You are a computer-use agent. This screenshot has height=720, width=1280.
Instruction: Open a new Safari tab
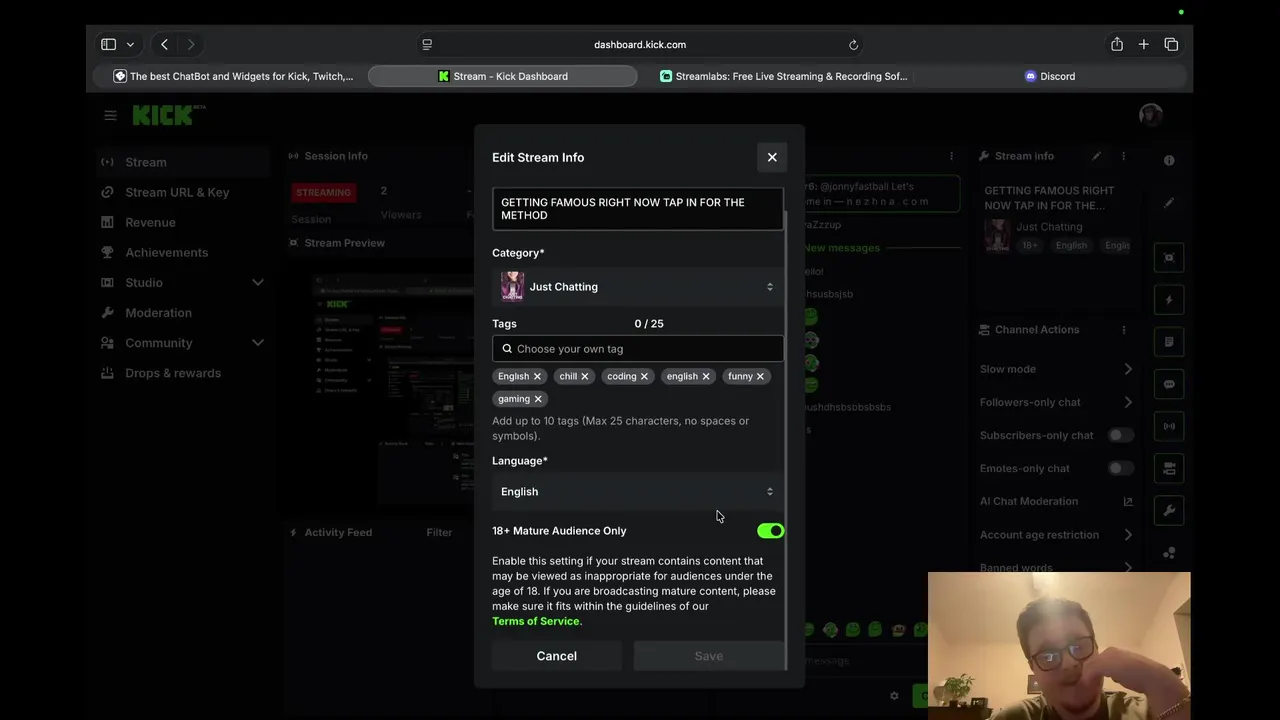pos(1144,44)
